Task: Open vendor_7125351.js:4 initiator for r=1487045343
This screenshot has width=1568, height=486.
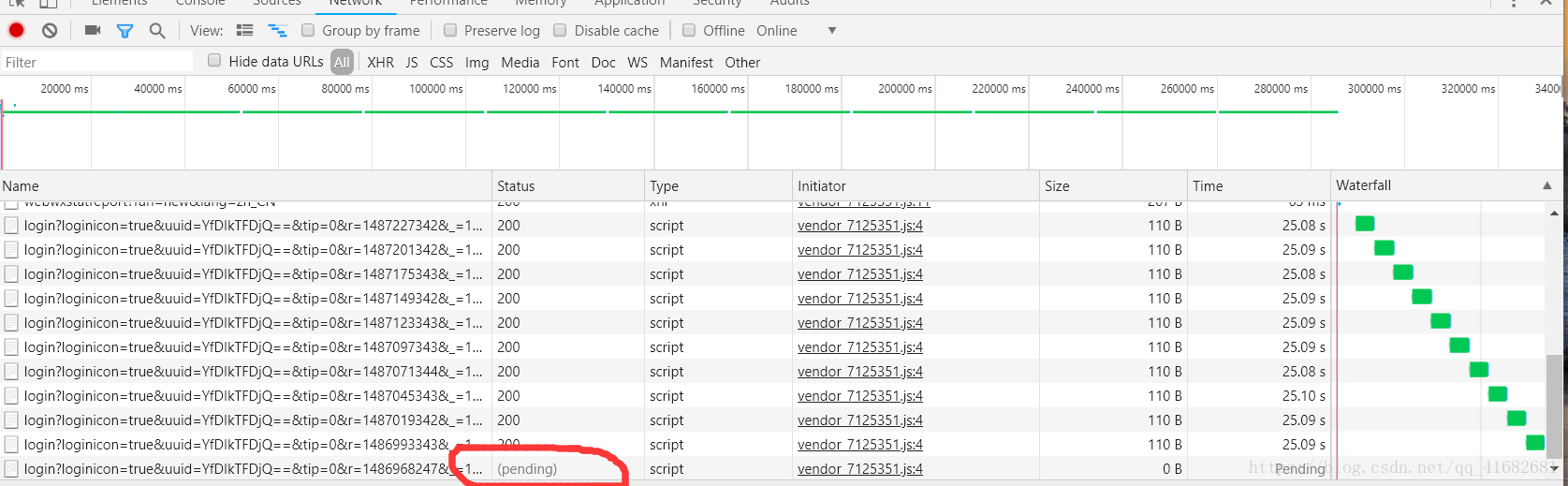Action: (x=860, y=396)
